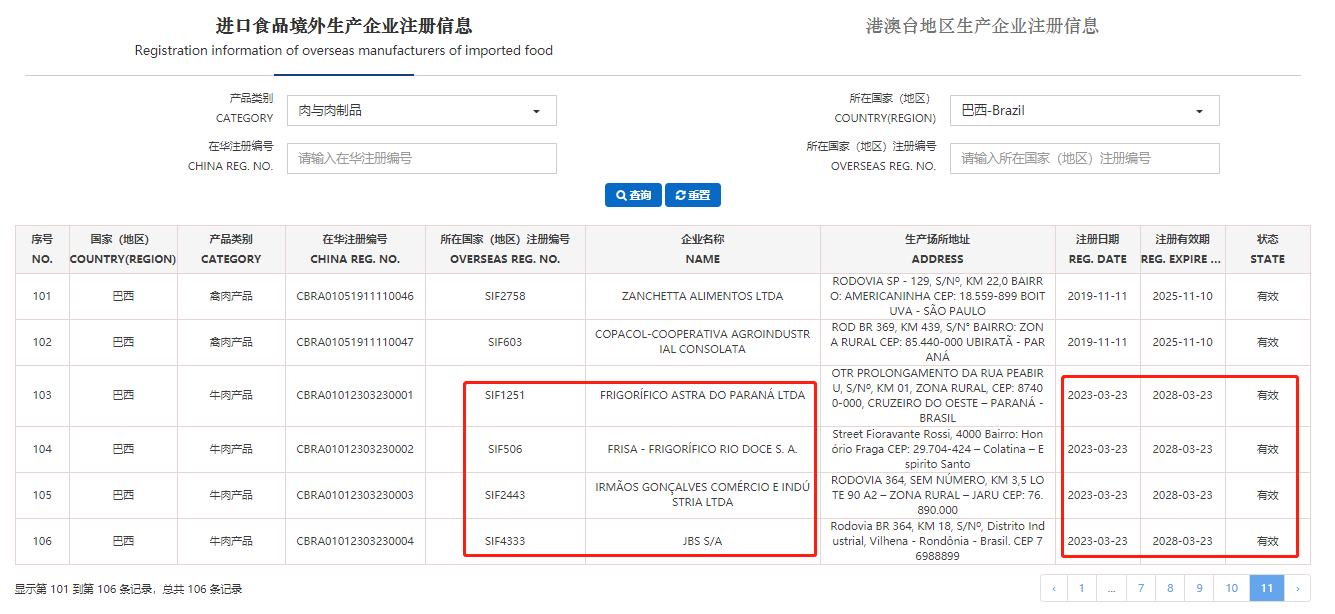Click row number 103
This screenshot has width=1335, height=614.
42,395
